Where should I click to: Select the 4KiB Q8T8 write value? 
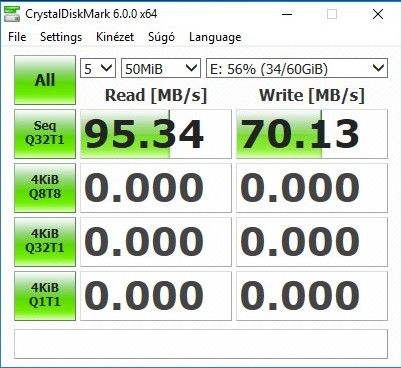coord(312,188)
